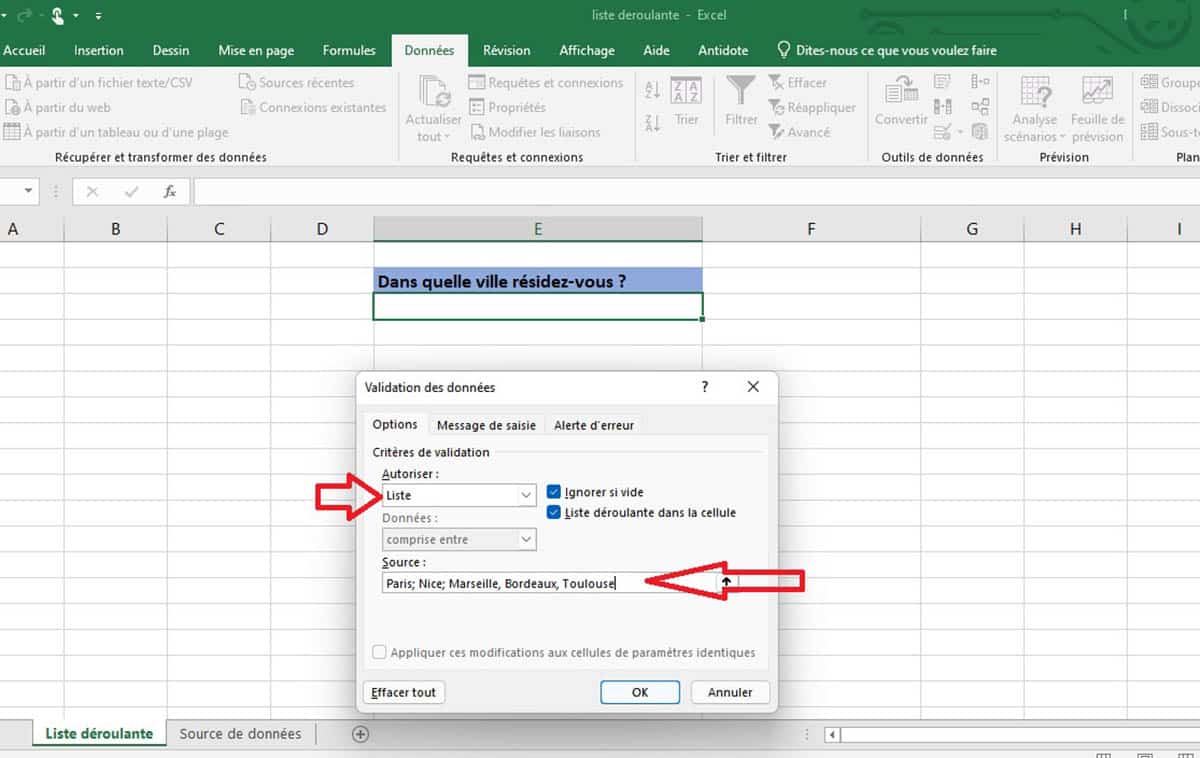Screen dimensions: 1200x758
Task: Click the remove duplicates icon
Action: coord(942,107)
